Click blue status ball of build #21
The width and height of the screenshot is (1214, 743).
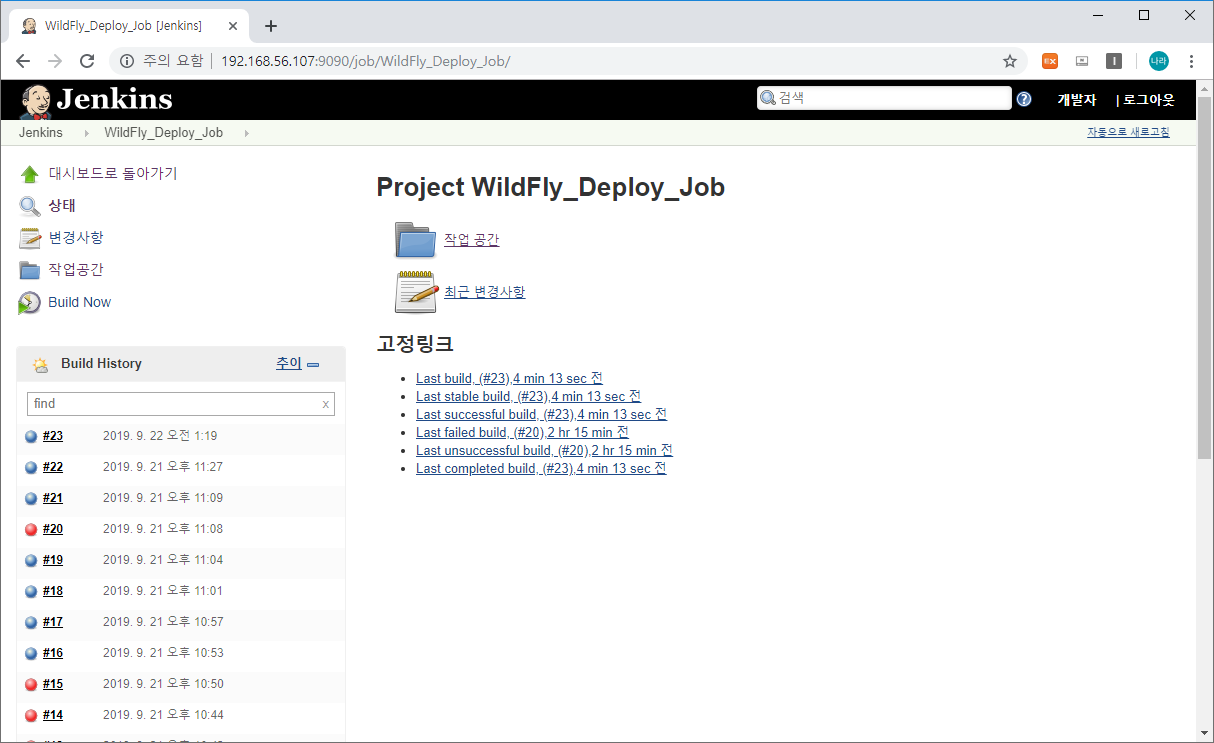tap(31, 498)
